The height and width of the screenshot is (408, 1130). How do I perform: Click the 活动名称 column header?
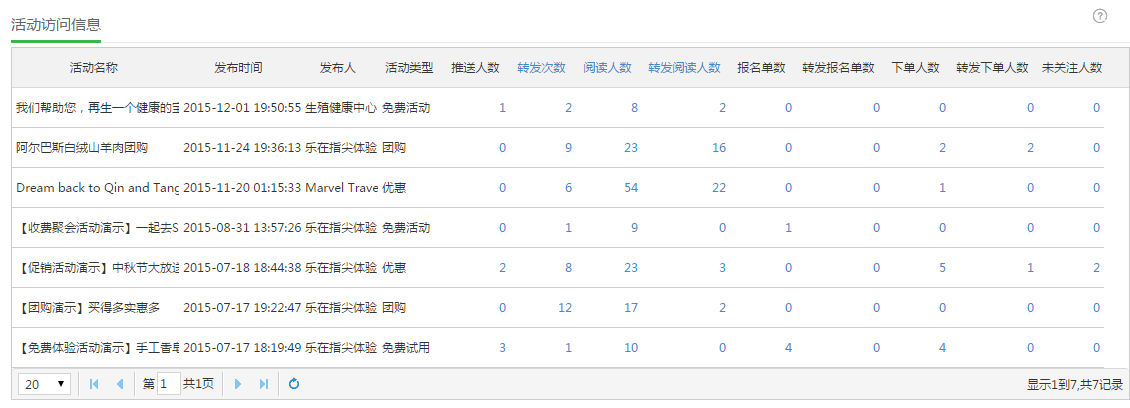(x=94, y=68)
